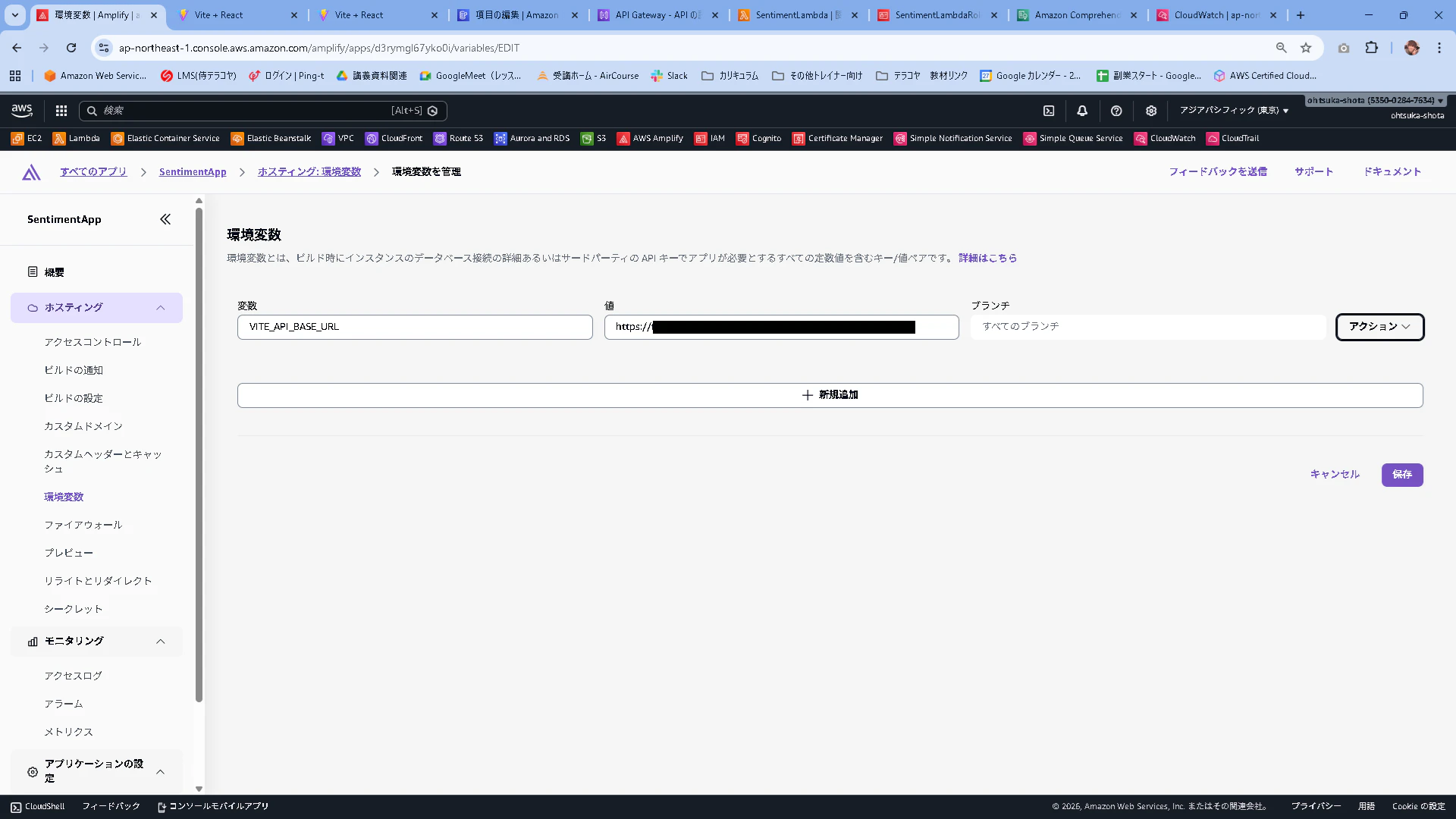Open AWS console settings gear
Image resolution: width=1456 pixels, height=819 pixels.
click(x=1151, y=111)
